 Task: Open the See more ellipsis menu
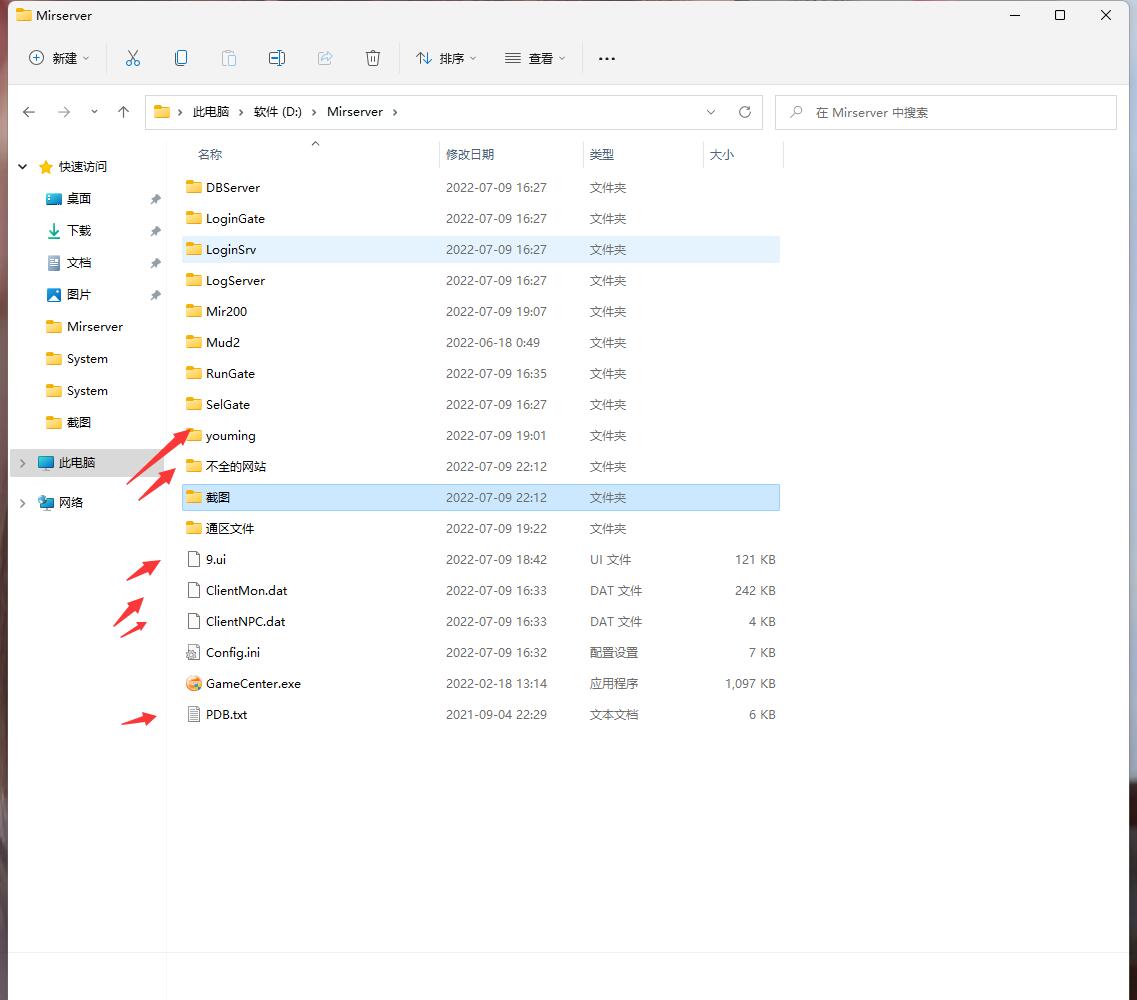click(x=607, y=58)
